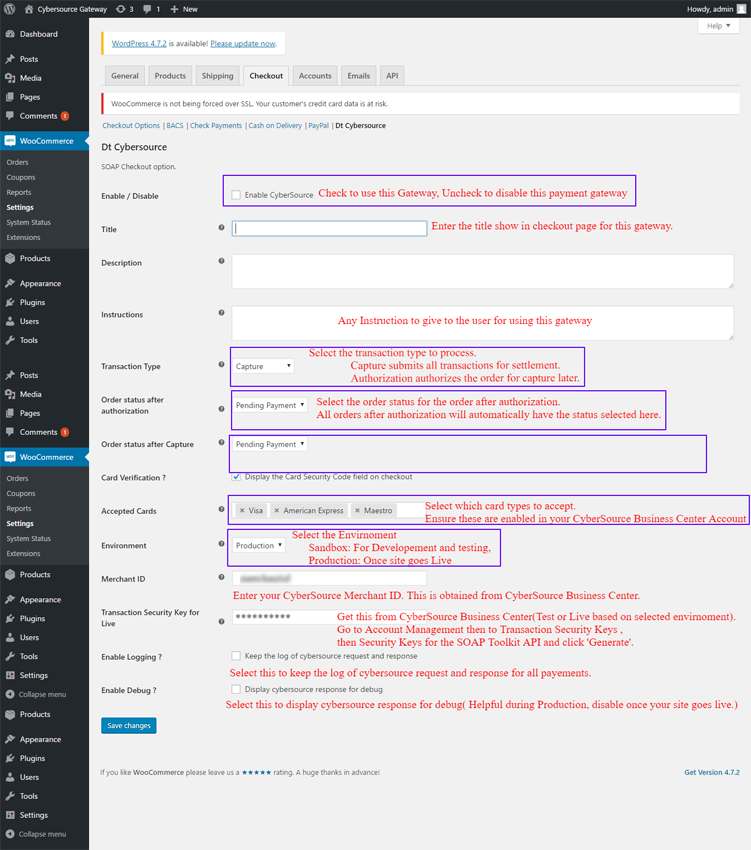Open the Transaction Type Capture dropdown
751x850 pixels.
[x=264, y=366]
